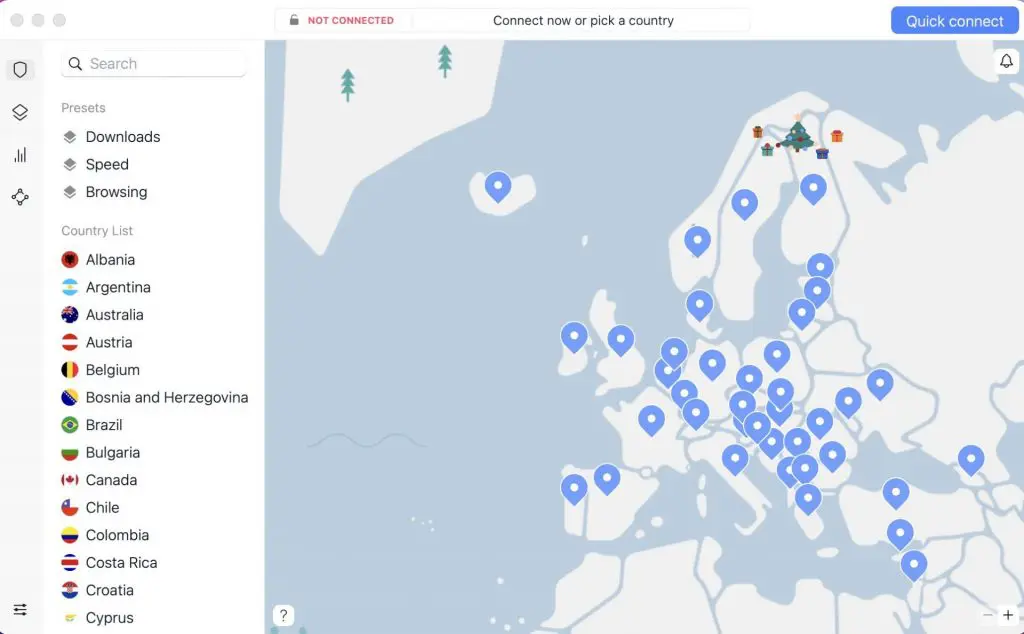The width and height of the screenshot is (1024, 634).
Task: Click the question mark help icon
Action: (x=284, y=615)
